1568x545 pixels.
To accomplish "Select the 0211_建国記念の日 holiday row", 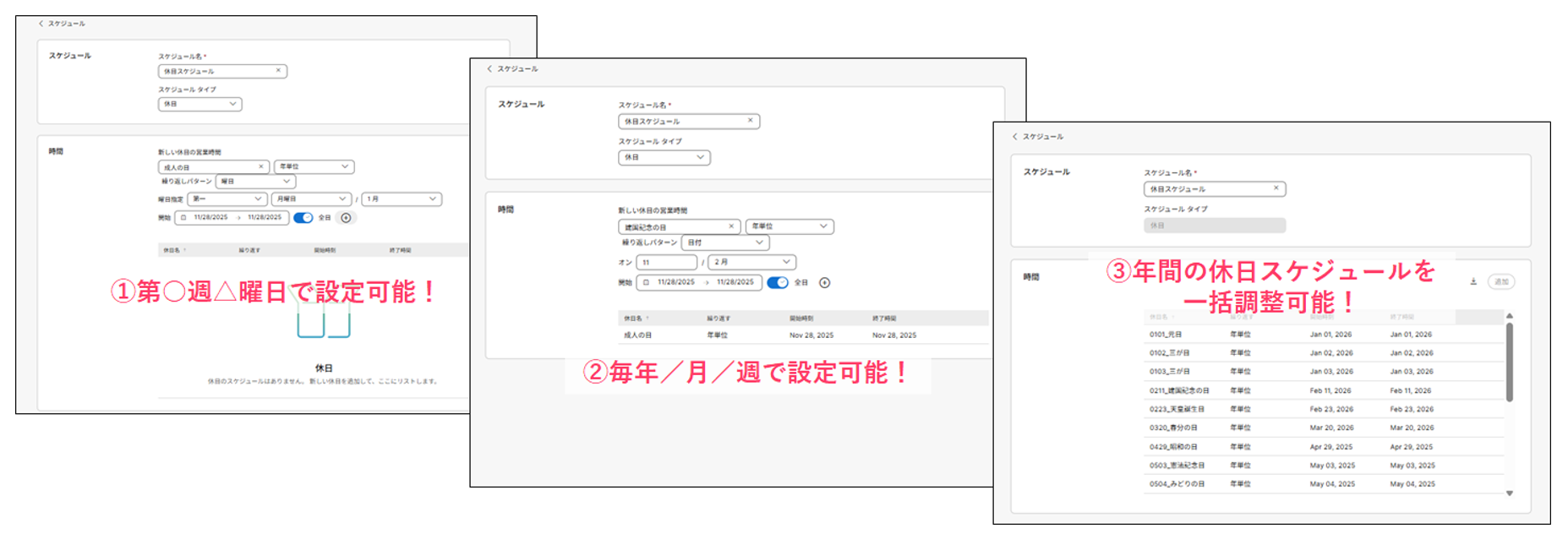I will (1179, 390).
